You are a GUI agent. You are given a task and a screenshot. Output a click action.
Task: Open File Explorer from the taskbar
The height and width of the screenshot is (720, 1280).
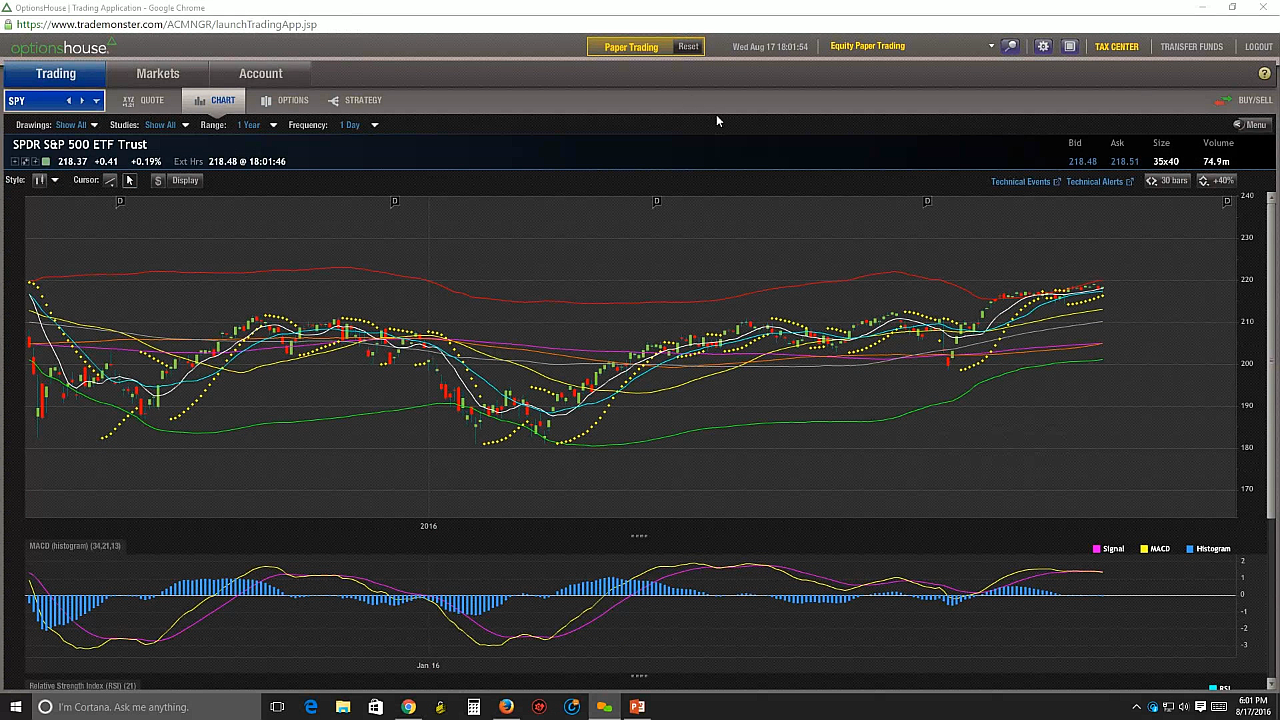(x=343, y=707)
